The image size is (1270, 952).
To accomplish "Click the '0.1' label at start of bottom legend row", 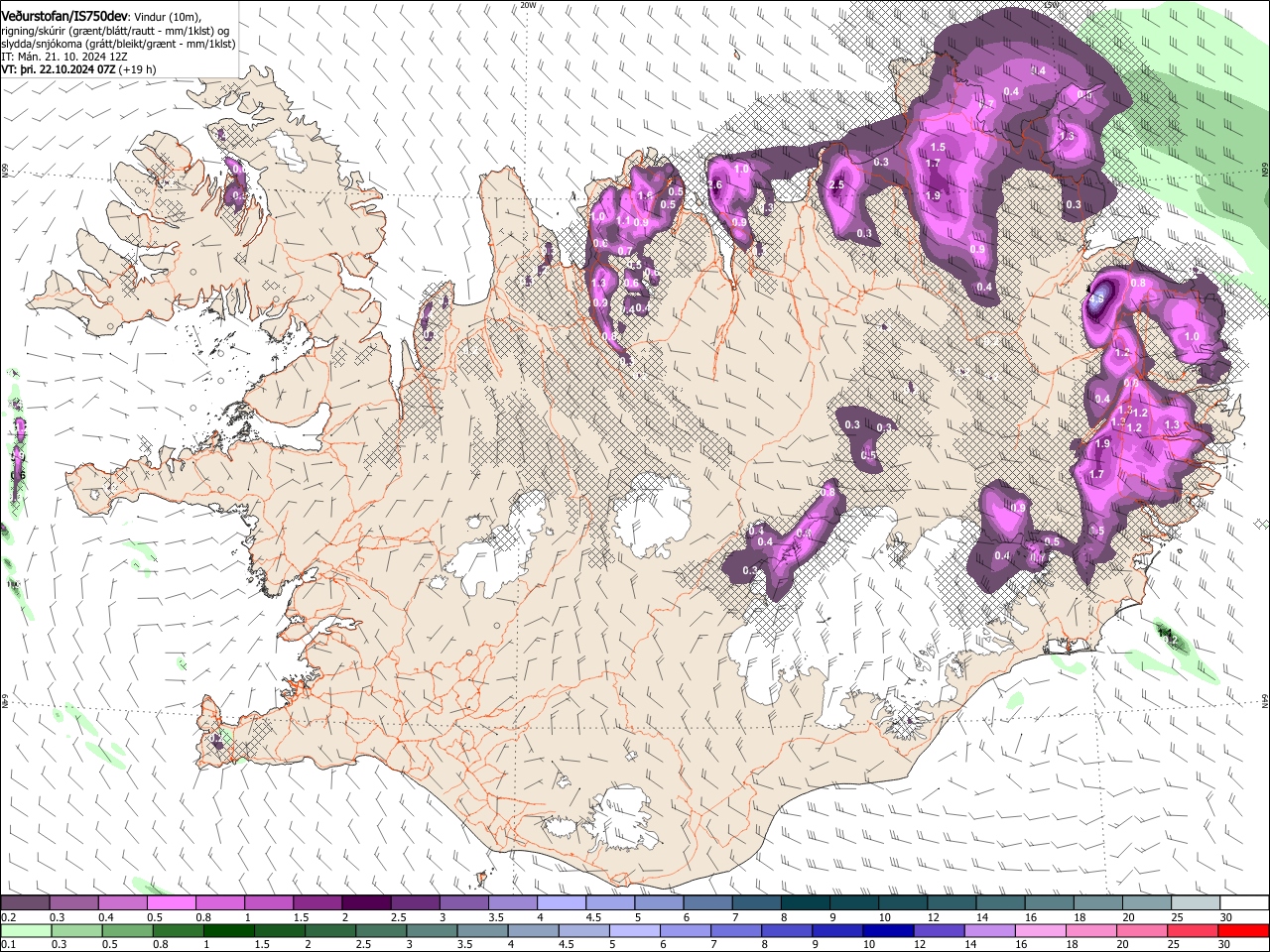I will point(8,944).
